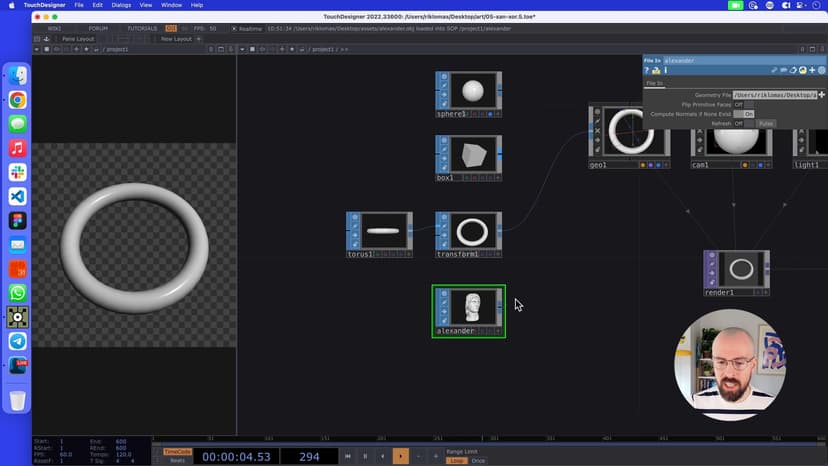Click the info icon in parameter panel
Screen dimensions: 828x466
tap(664, 70)
